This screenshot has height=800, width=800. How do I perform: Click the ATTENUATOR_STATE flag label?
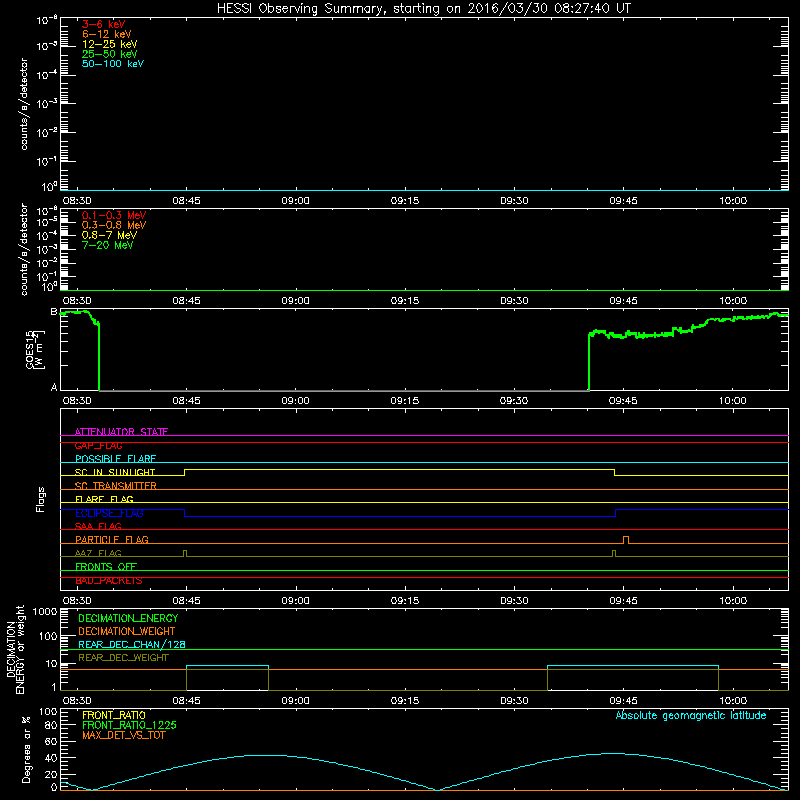[x=121, y=432]
